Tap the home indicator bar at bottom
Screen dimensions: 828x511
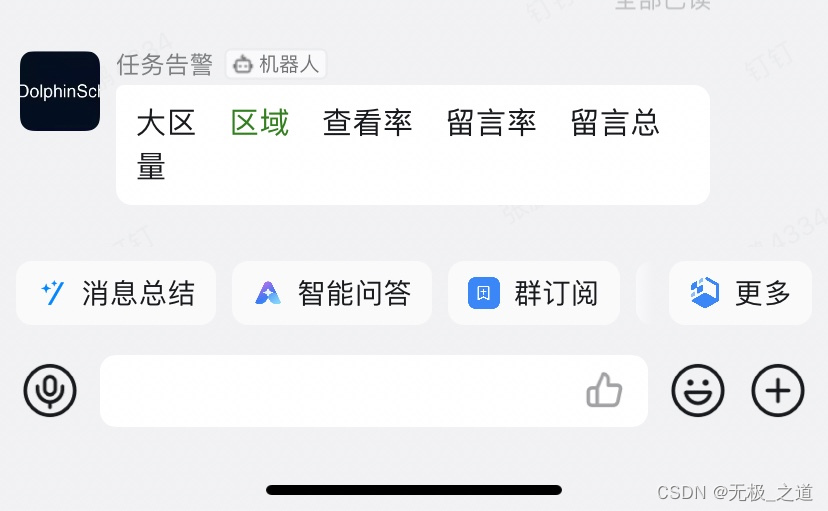[x=414, y=490]
